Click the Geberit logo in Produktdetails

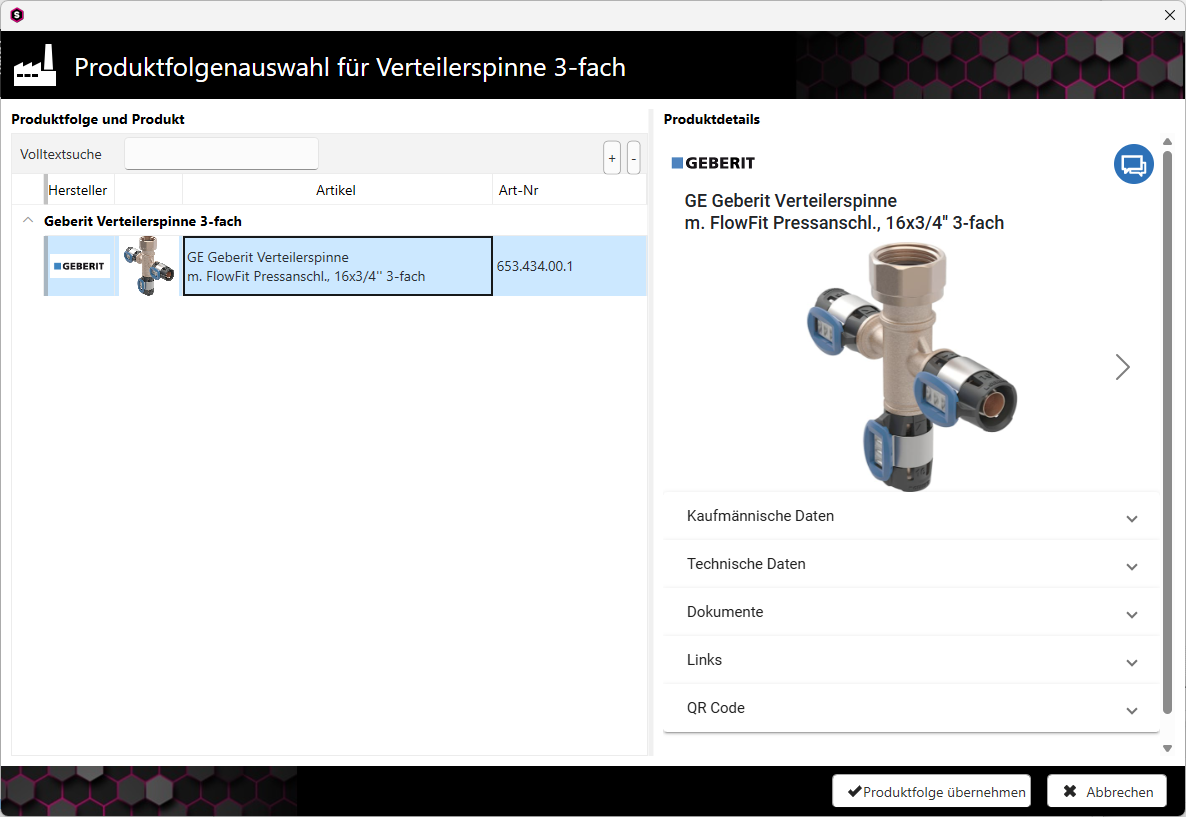(x=713, y=163)
